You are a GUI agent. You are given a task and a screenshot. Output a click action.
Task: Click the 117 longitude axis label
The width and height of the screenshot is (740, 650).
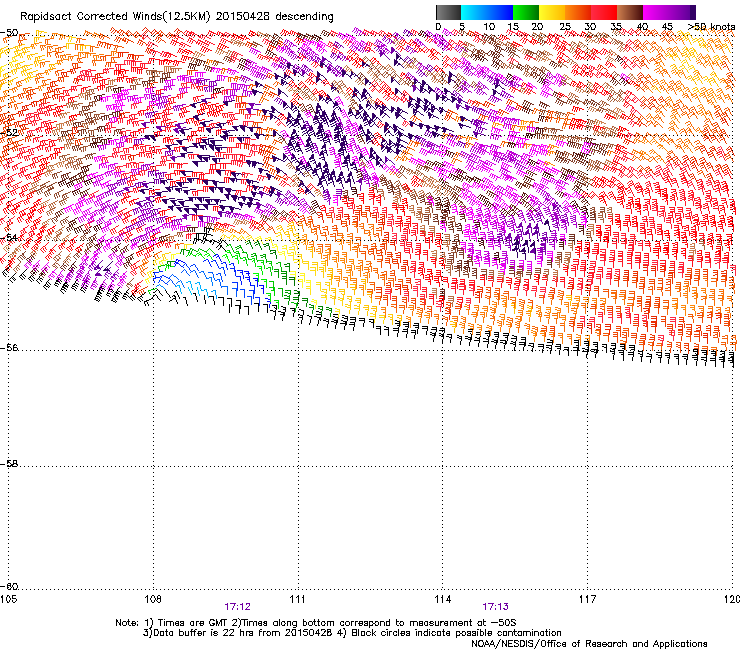pyautogui.click(x=587, y=599)
